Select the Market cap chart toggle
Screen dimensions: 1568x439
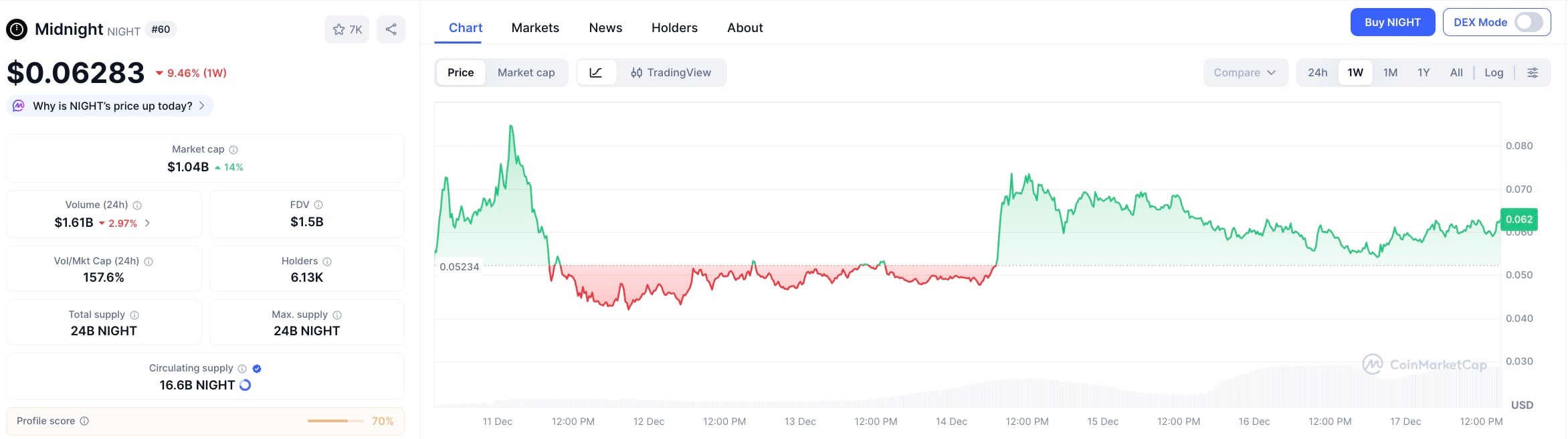526,72
